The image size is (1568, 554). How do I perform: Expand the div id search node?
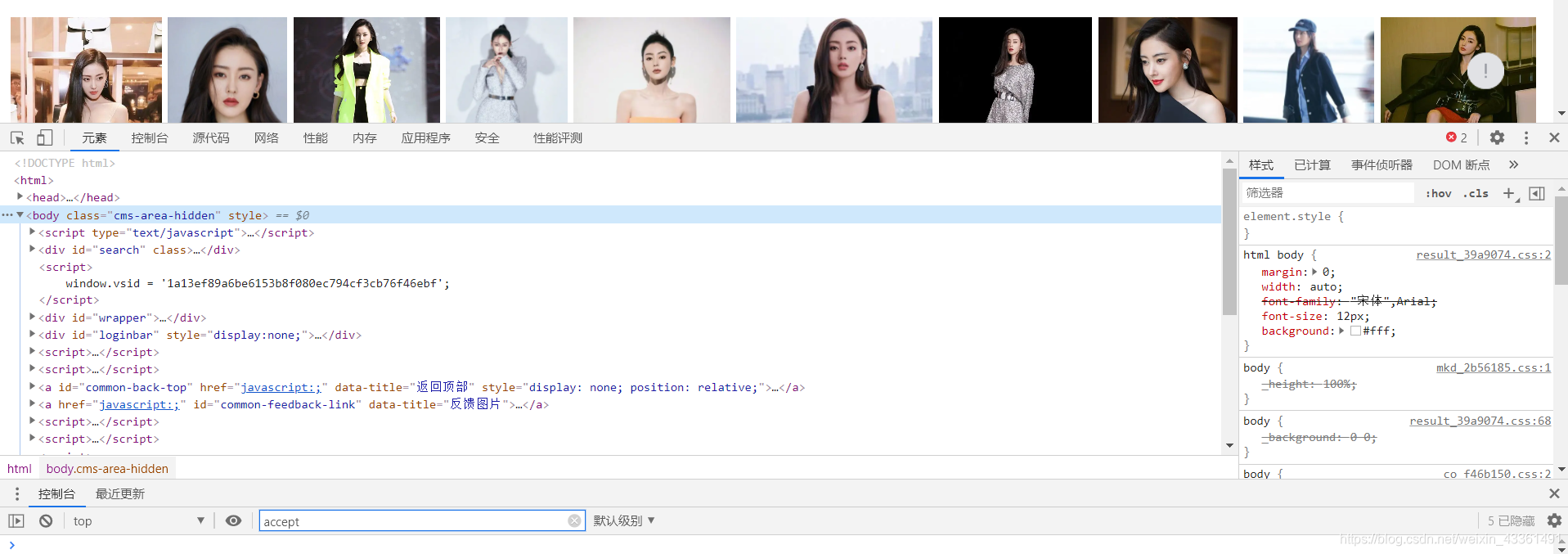coord(32,249)
